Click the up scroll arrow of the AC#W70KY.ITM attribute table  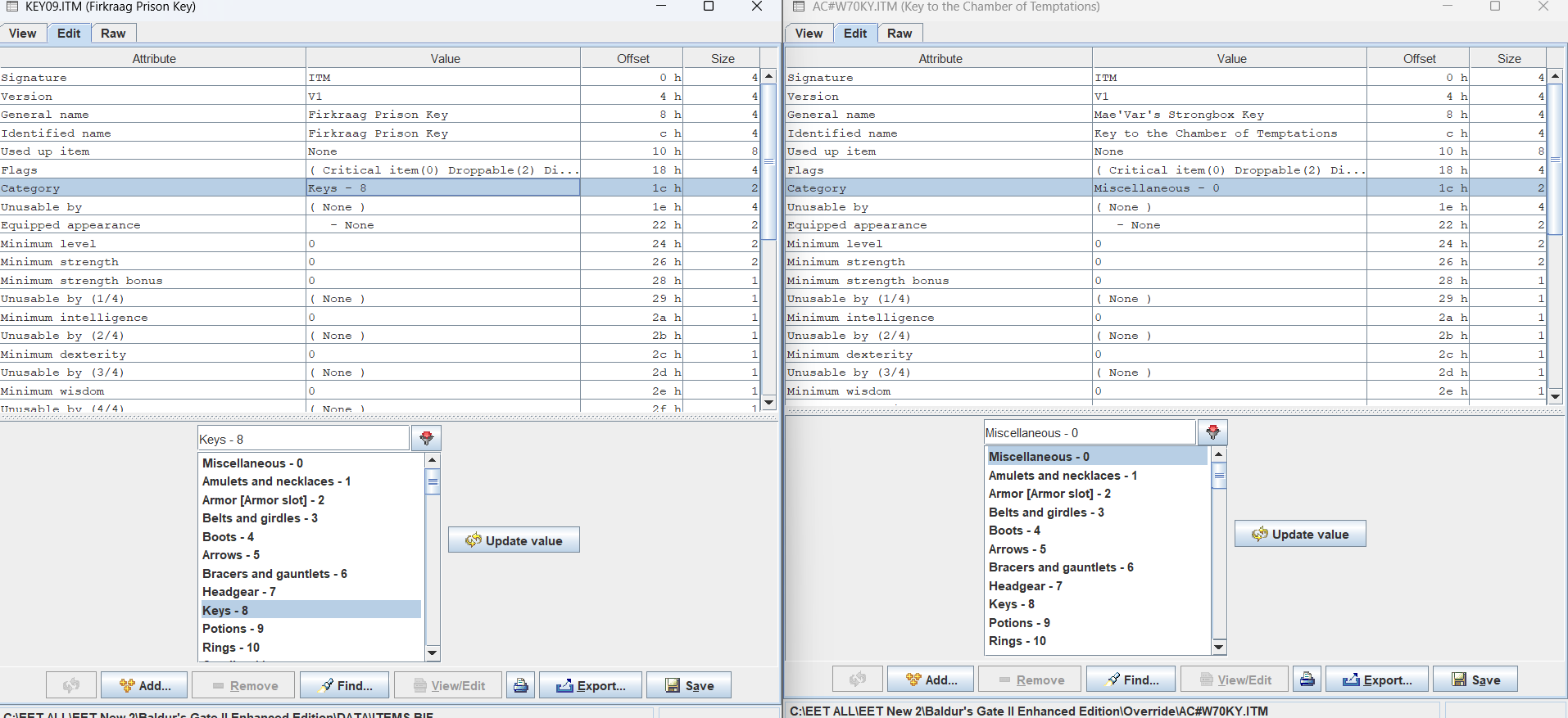point(1555,76)
